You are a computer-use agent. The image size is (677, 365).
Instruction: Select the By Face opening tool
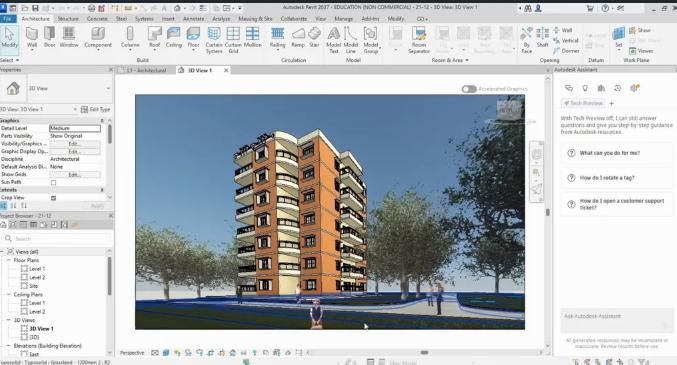(526, 40)
